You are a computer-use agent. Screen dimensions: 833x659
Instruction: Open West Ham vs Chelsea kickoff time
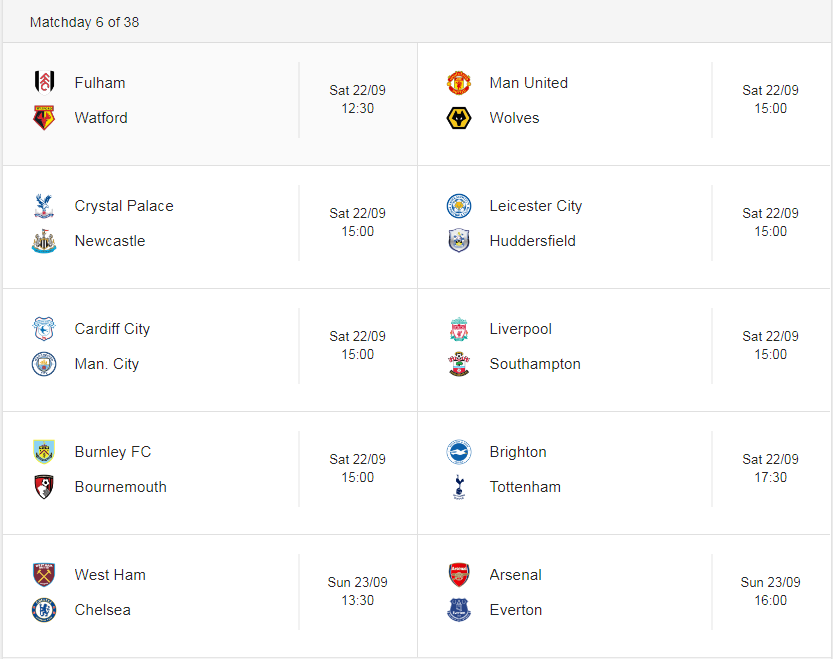point(358,591)
